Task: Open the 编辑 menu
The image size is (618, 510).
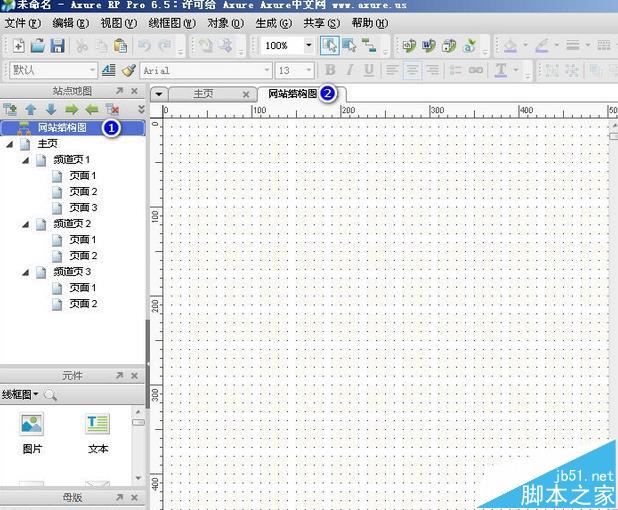Action: [x=71, y=23]
